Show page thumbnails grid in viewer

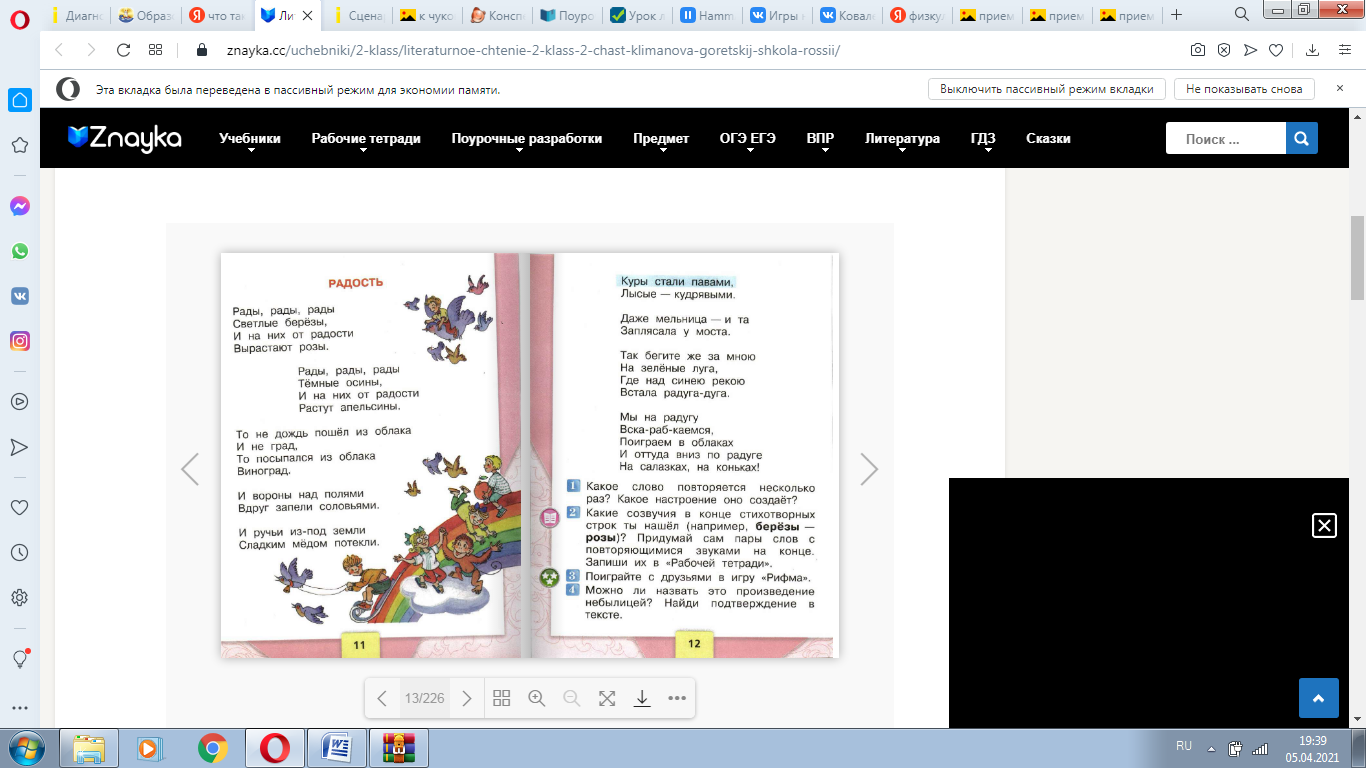pos(502,698)
